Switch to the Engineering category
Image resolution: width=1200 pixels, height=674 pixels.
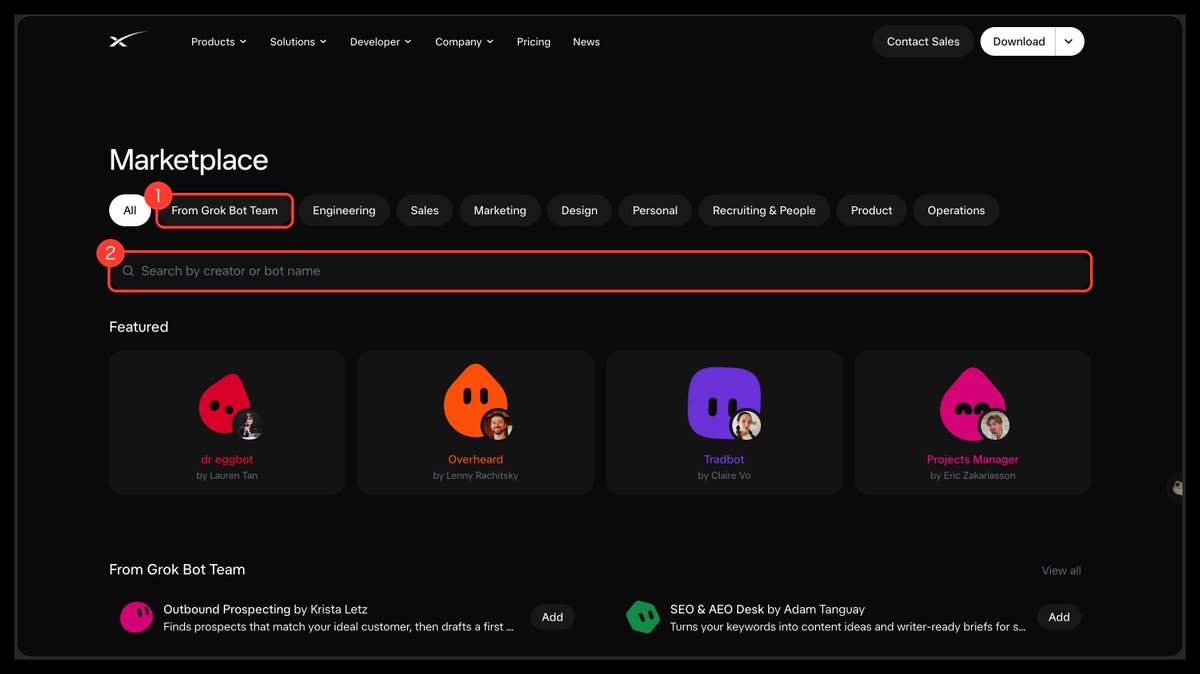pos(344,211)
